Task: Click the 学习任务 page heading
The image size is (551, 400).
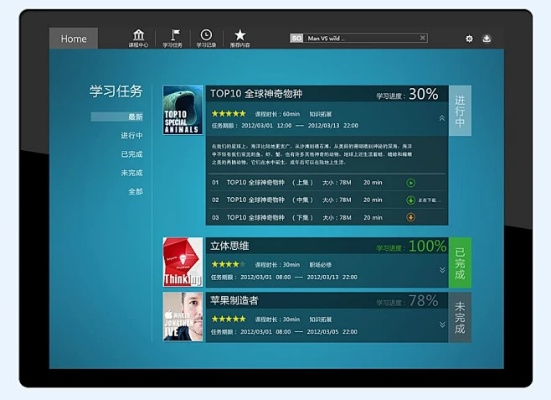Action: [x=116, y=91]
